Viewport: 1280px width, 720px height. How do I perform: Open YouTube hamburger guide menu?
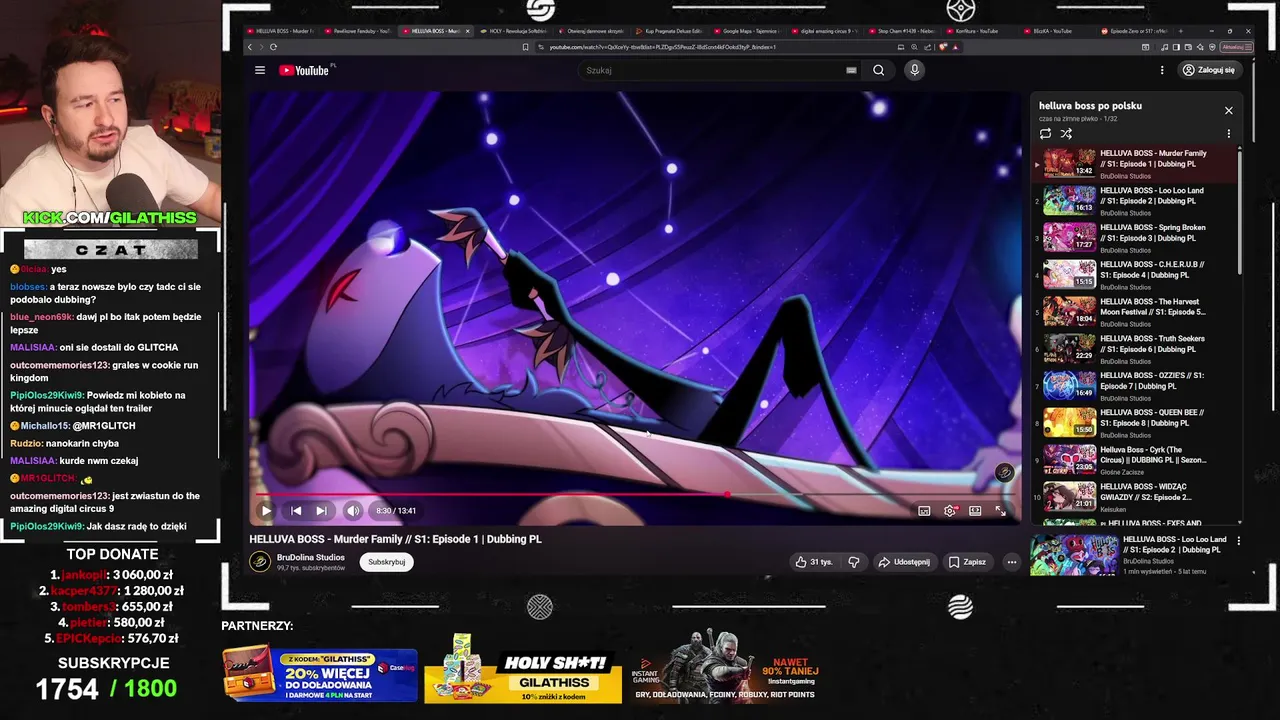pos(260,70)
